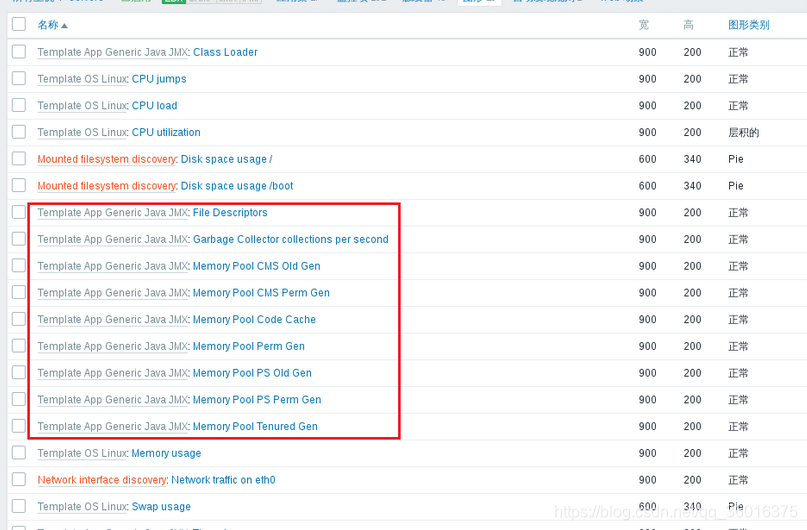
Task: Open the Memory Pool Code Cache graph
Action: 254,320
